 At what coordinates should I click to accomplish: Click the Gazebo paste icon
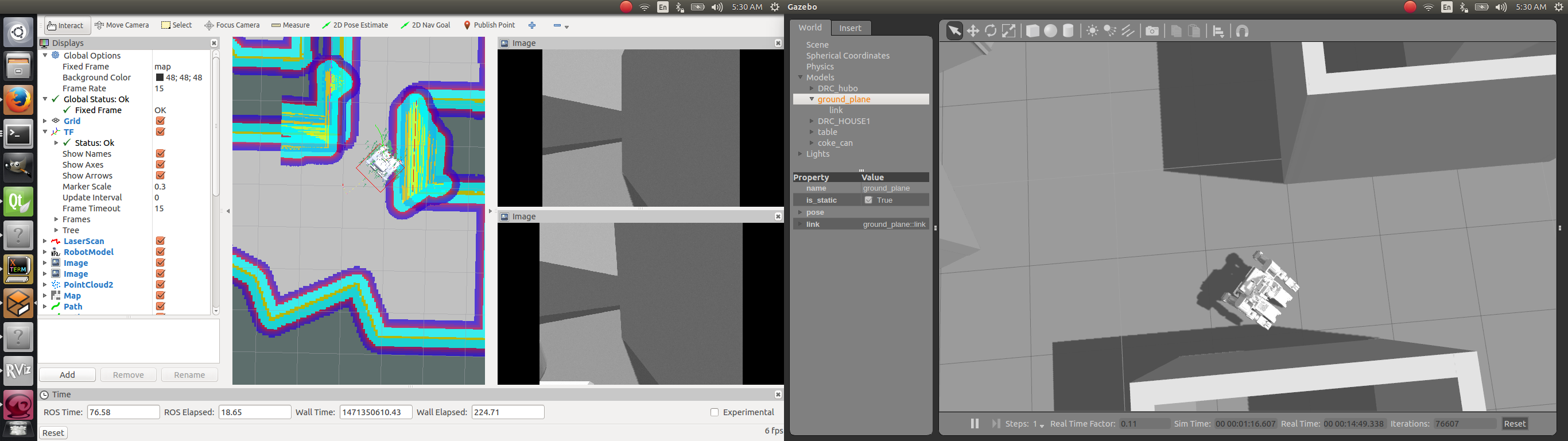tap(1194, 31)
